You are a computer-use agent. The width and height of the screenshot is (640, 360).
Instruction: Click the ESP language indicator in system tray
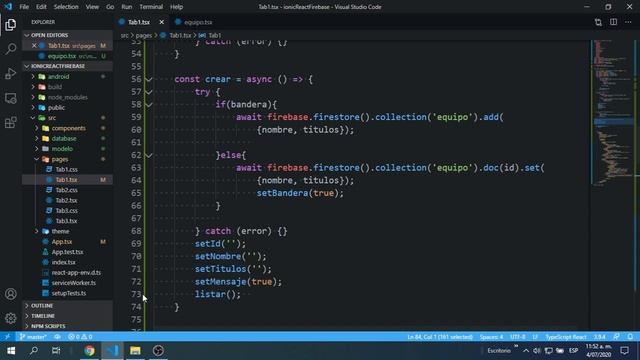tap(573, 351)
